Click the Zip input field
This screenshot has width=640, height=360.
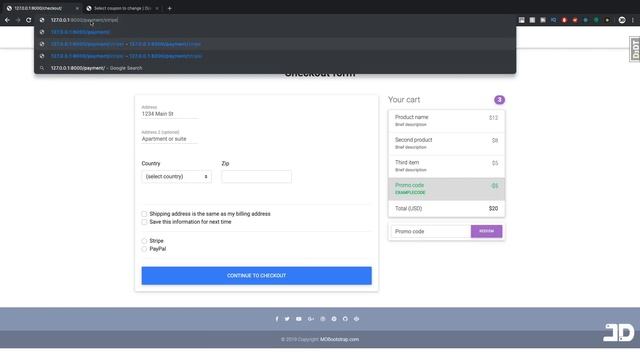256,177
